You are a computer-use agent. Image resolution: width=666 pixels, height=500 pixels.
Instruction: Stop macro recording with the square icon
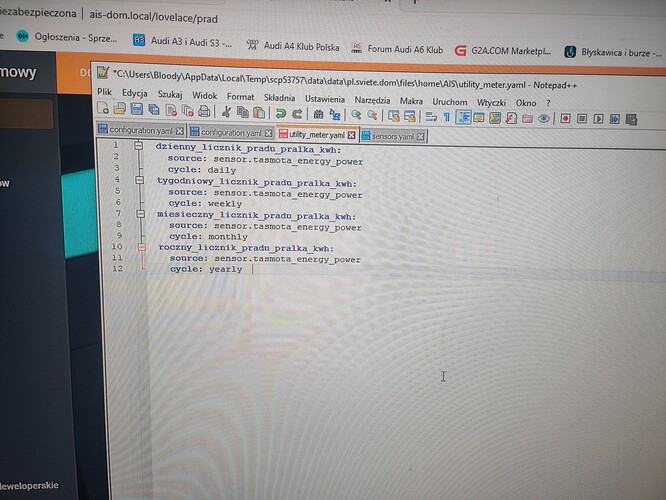(x=581, y=119)
